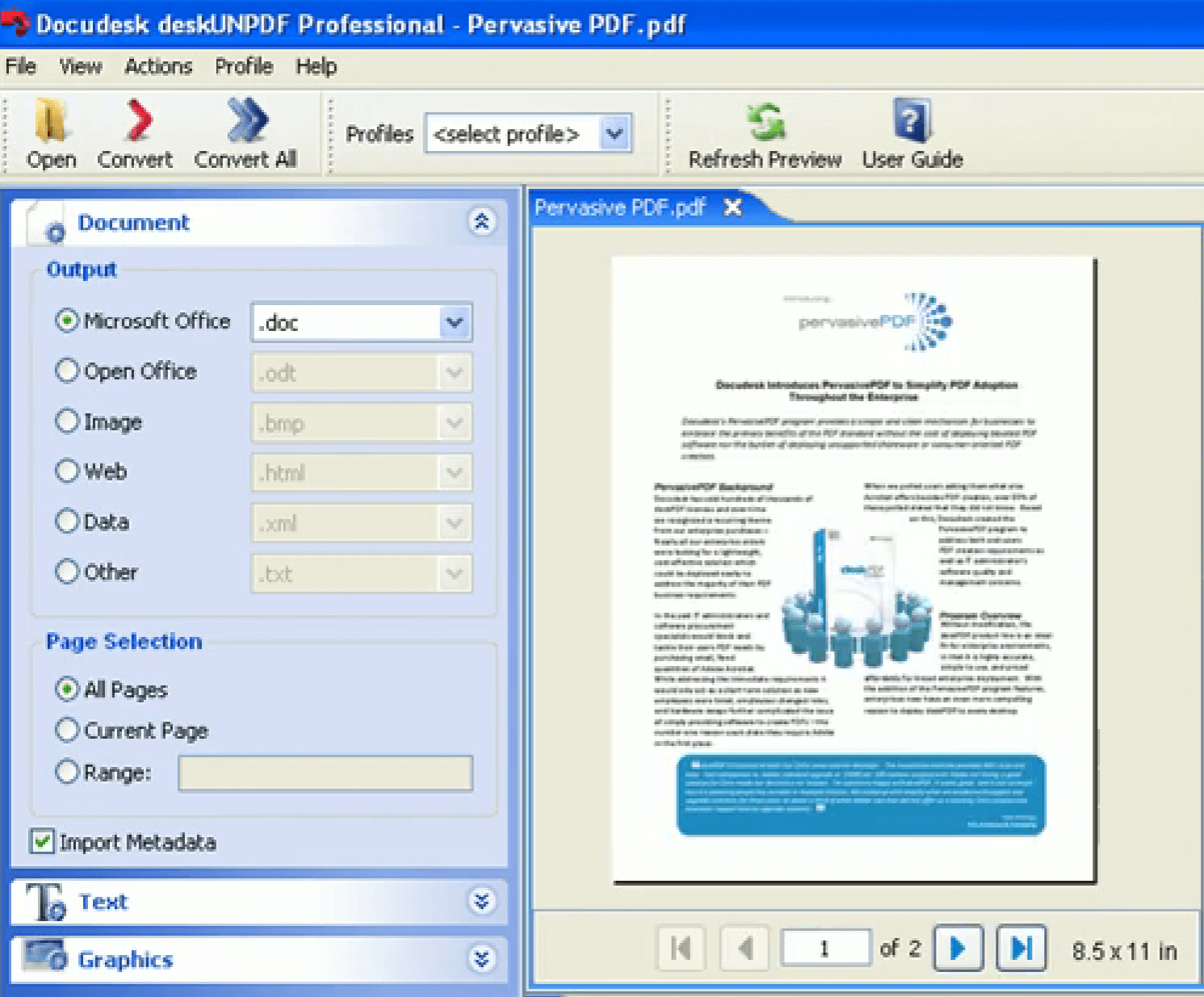Open the select profile dropdown

coord(615,133)
